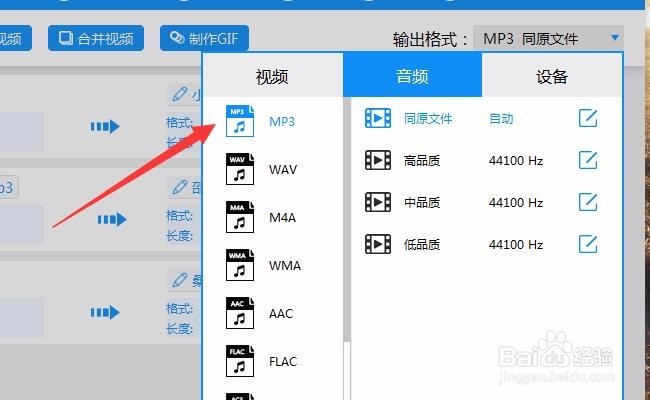Click the film icon beside 低品质
This screenshot has height=400, width=650.
[378, 244]
